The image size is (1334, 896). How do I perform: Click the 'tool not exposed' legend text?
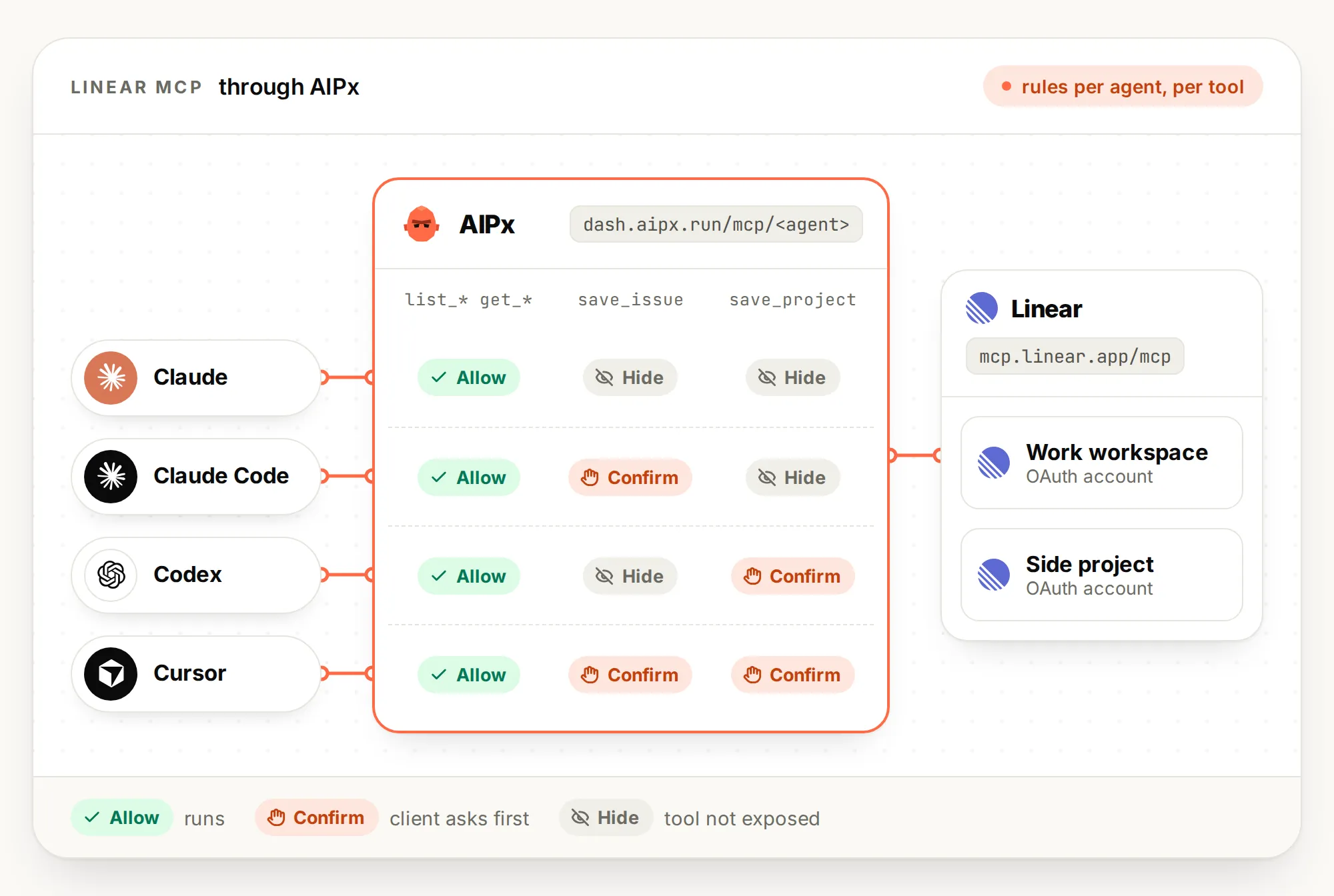[742, 818]
